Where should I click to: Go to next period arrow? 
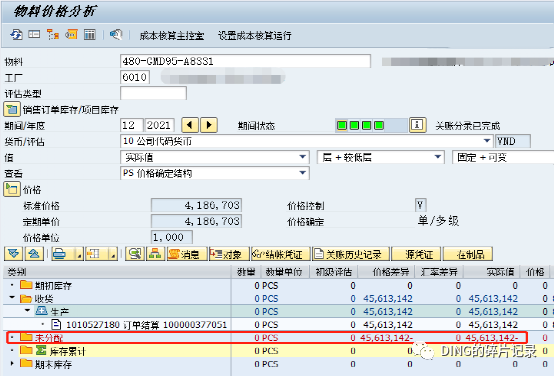[209, 125]
